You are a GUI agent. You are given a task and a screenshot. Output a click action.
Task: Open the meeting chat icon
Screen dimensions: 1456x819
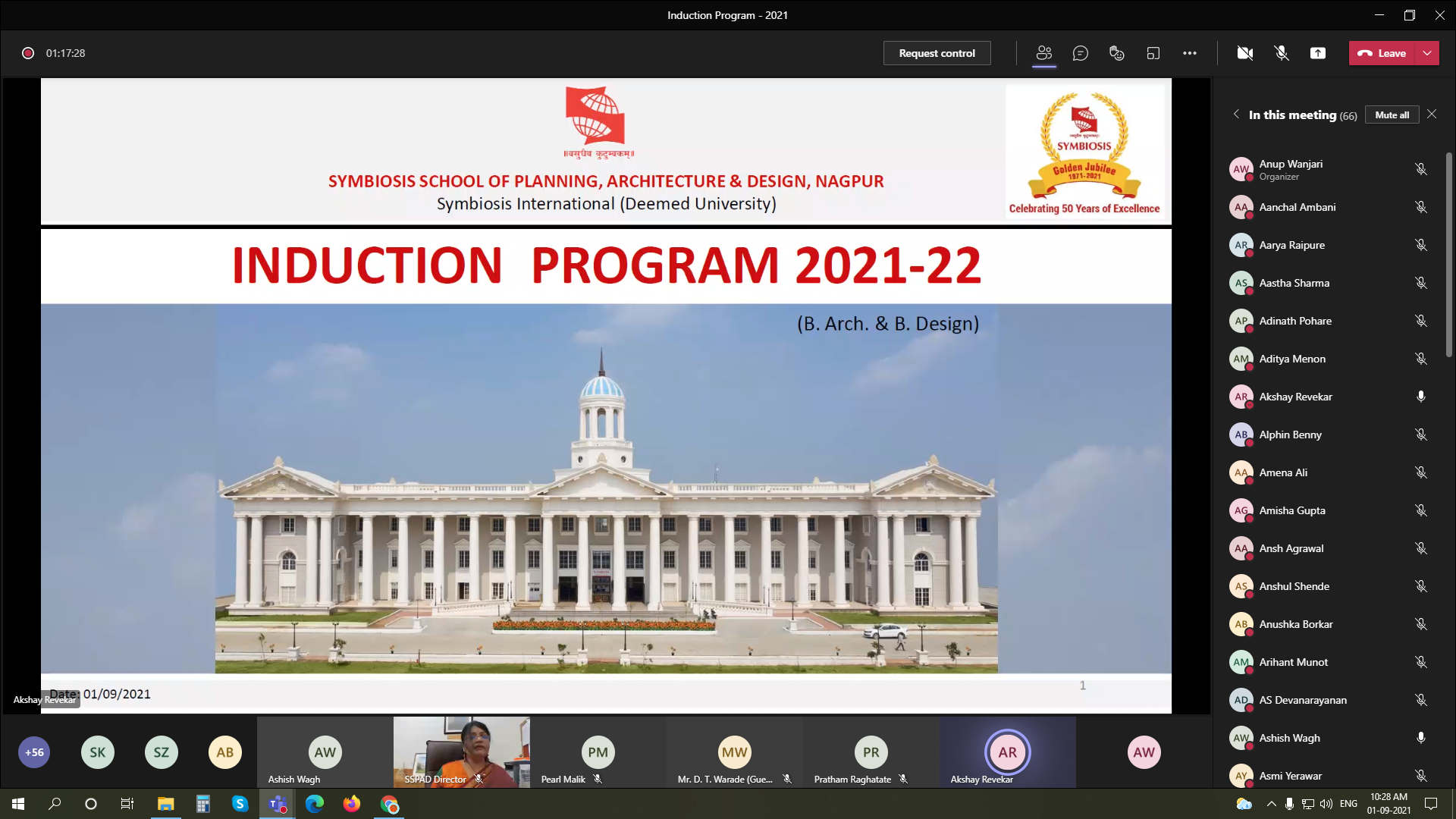[x=1081, y=53]
